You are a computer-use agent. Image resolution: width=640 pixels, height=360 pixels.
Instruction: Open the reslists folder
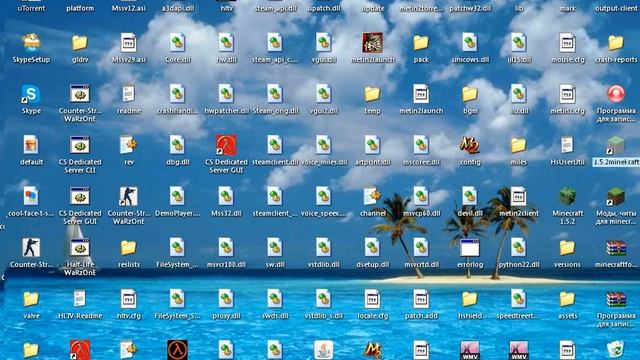pyautogui.click(x=129, y=248)
